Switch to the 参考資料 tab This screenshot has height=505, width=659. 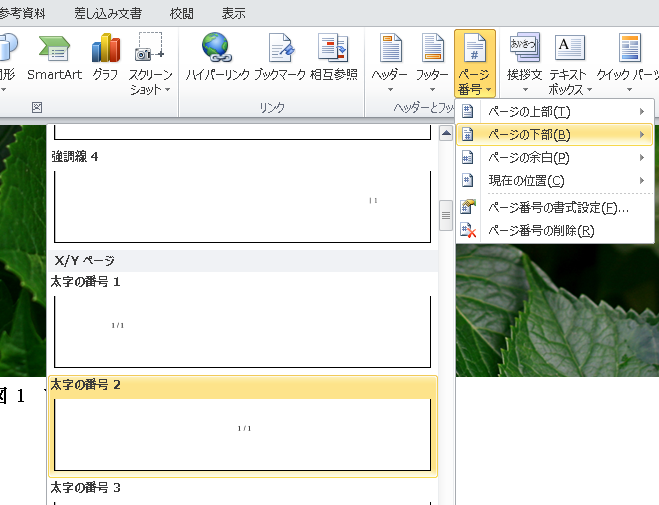point(22,13)
